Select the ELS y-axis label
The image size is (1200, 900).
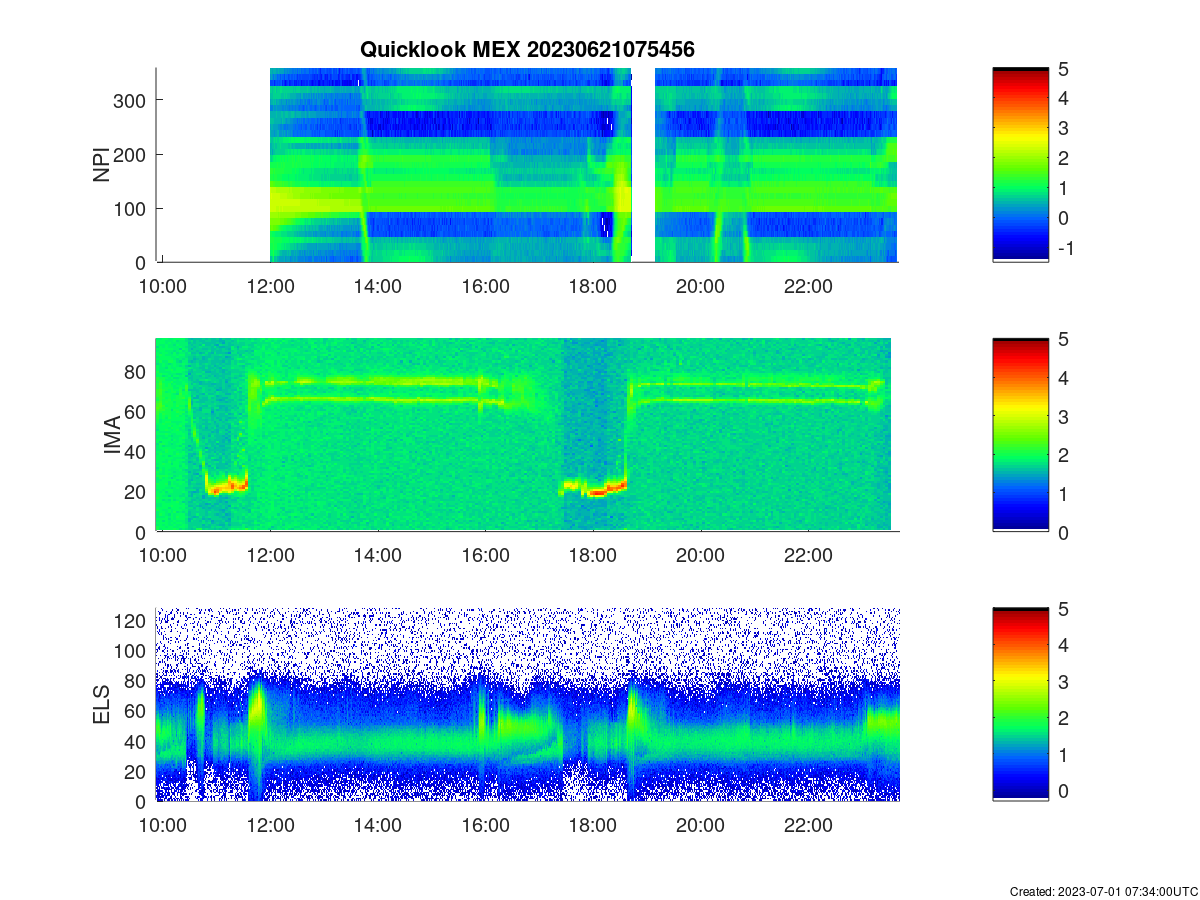pos(103,705)
